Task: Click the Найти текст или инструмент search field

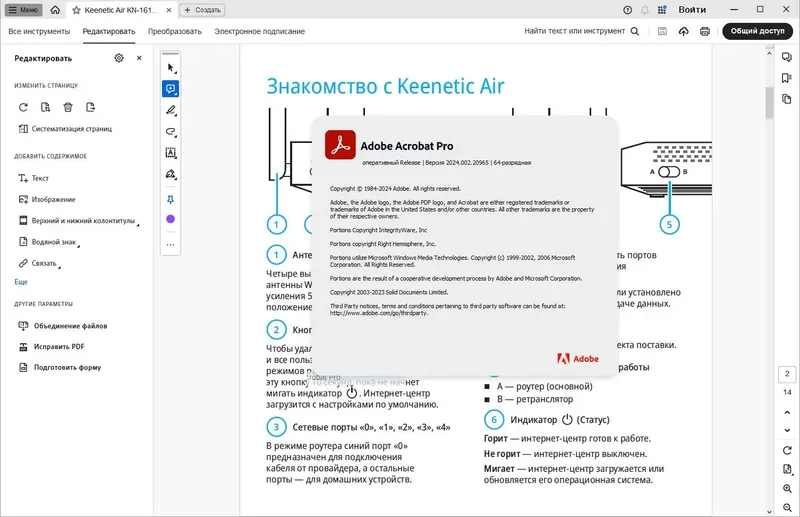Action: point(582,31)
